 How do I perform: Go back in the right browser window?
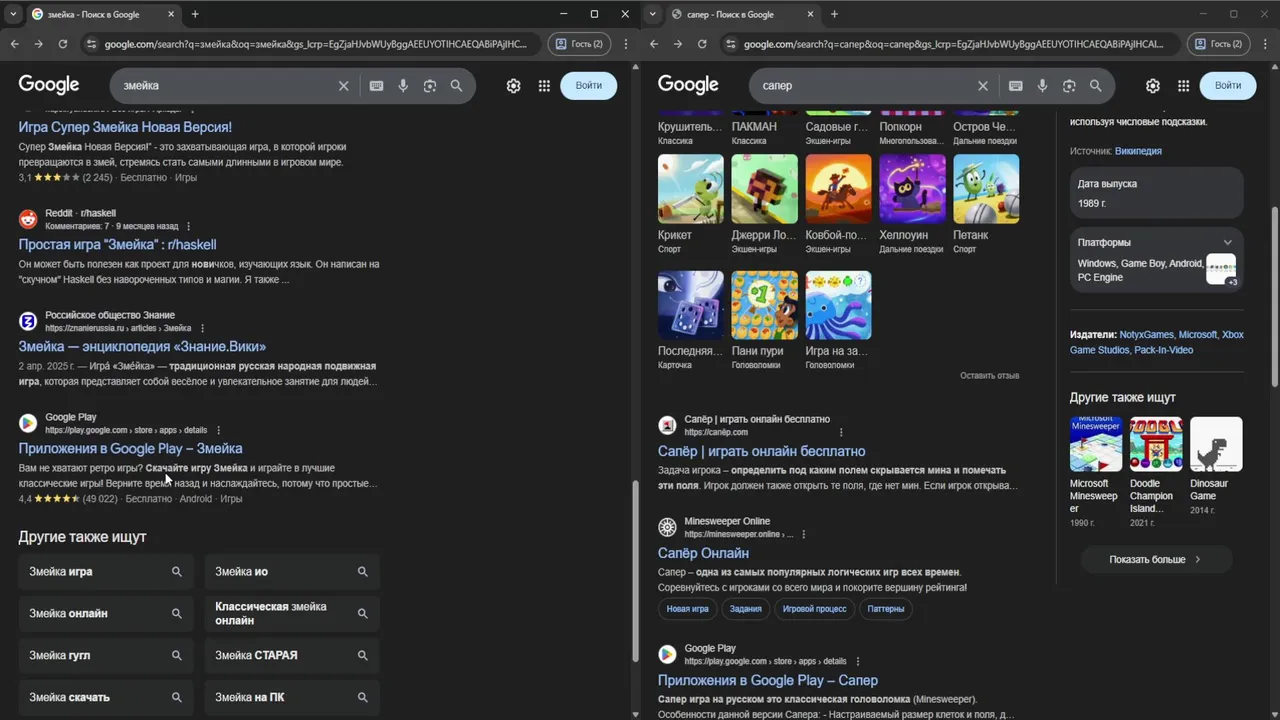(653, 44)
